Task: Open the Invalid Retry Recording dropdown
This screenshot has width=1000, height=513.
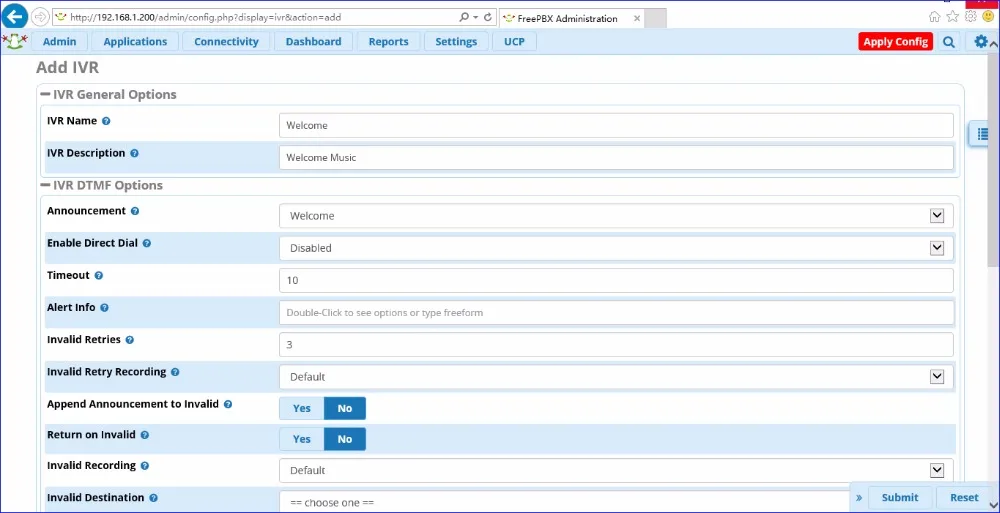Action: pyautogui.click(x=616, y=377)
